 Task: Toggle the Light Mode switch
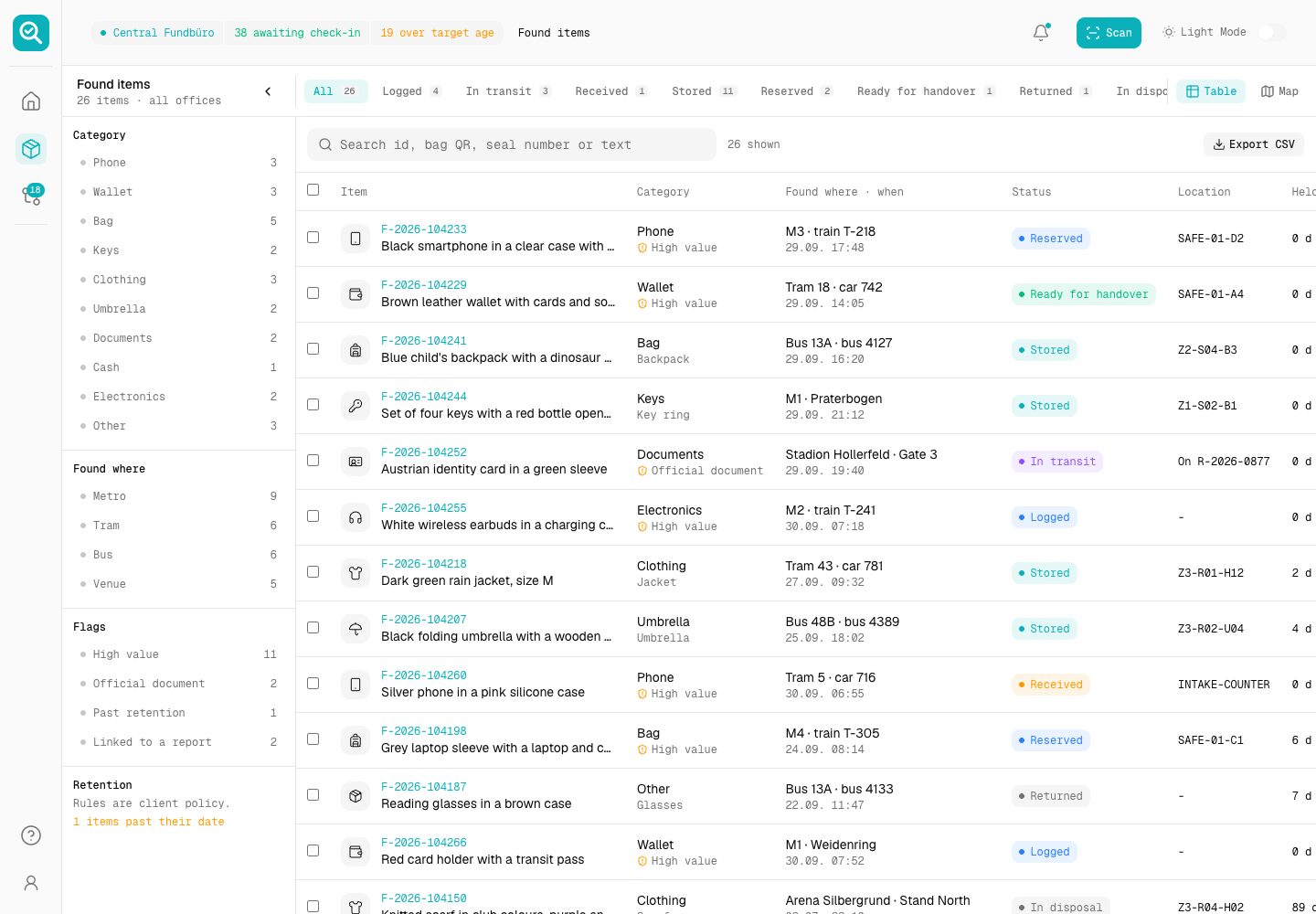pyautogui.click(x=1271, y=32)
